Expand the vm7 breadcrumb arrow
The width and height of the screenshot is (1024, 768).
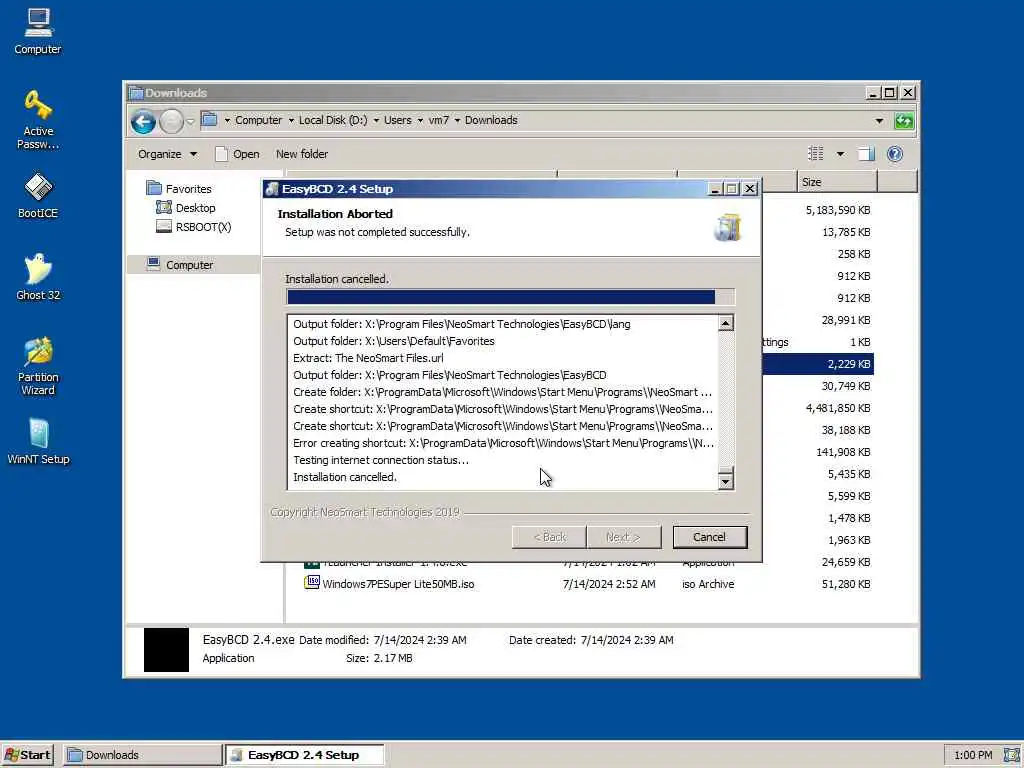point(457,121)
